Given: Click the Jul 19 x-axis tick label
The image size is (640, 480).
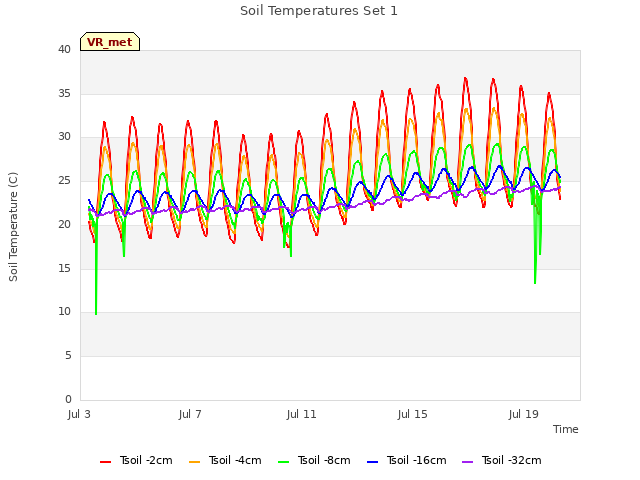Looking at the screenshot, I should pyautogui.click(x=524, y=414).
